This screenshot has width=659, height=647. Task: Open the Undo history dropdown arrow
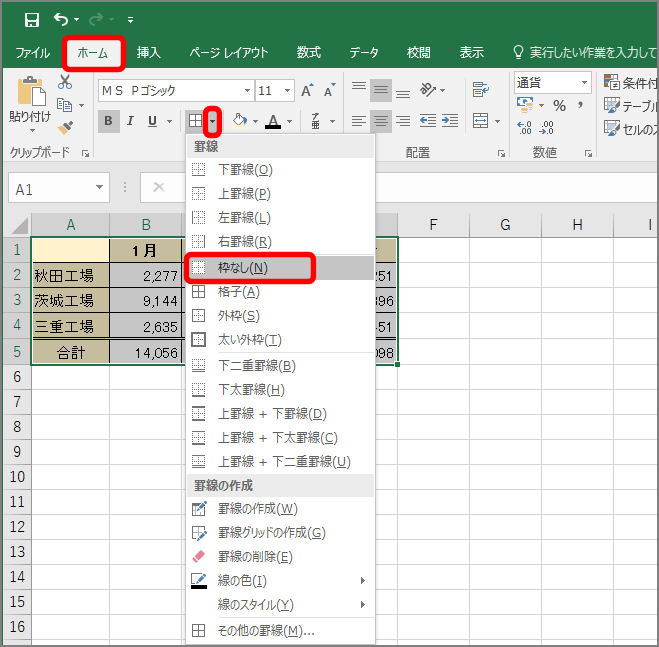[x=76, y=20]
